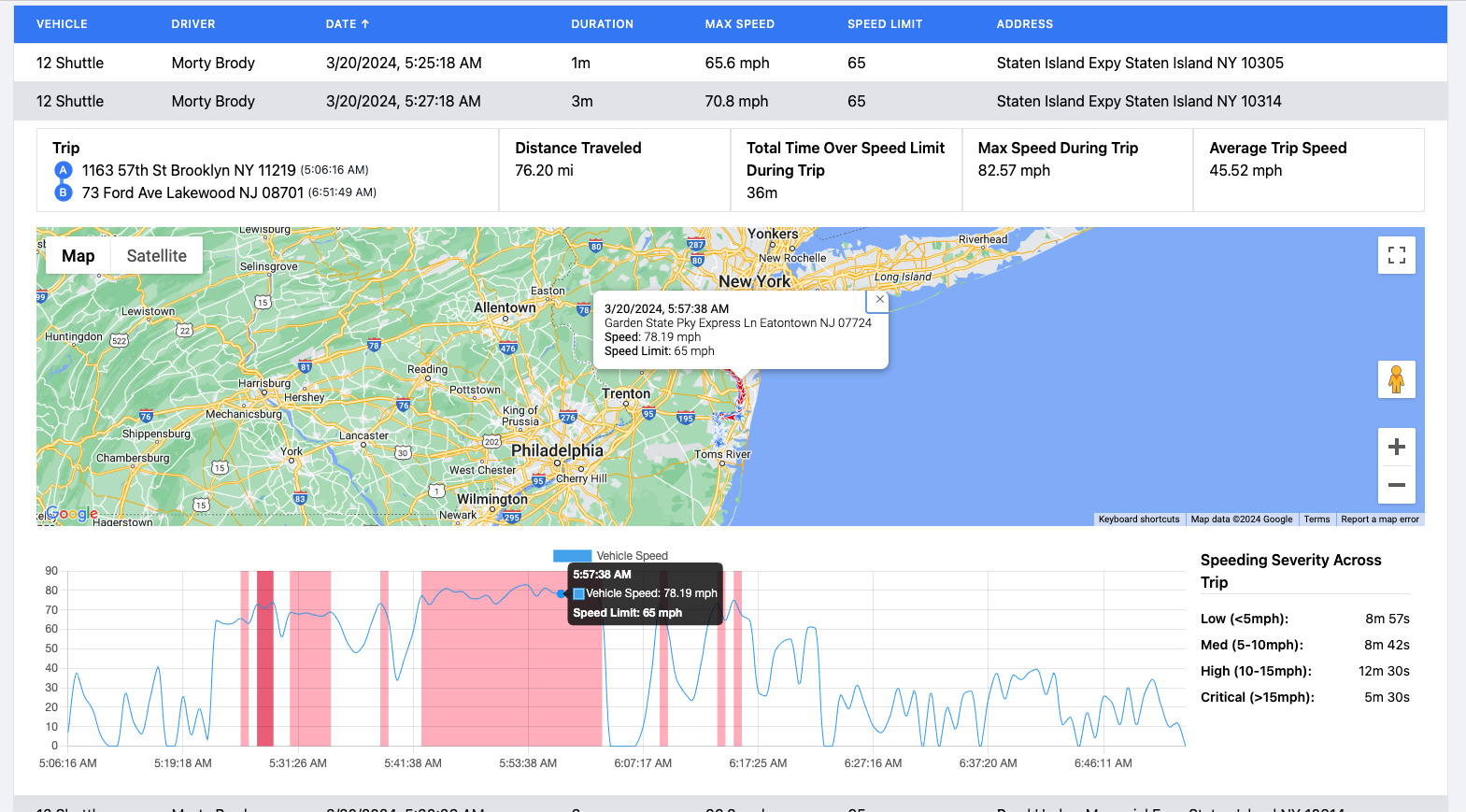Sort the table by the Date column

click(x=348, y=24)
